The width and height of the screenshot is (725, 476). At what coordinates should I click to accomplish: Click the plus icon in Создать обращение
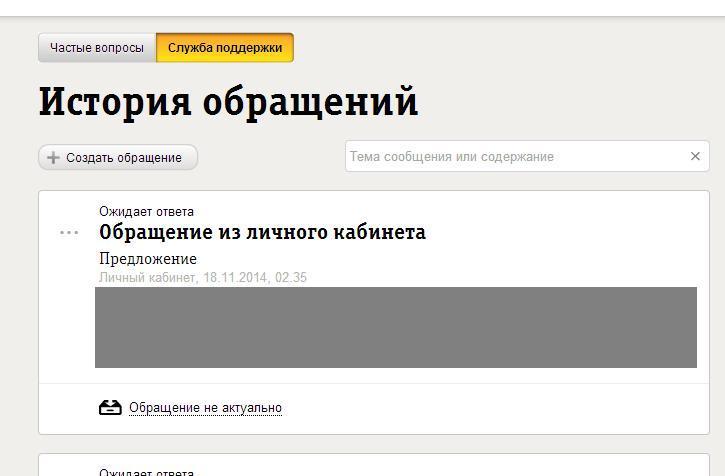click(x=53, y=158)
